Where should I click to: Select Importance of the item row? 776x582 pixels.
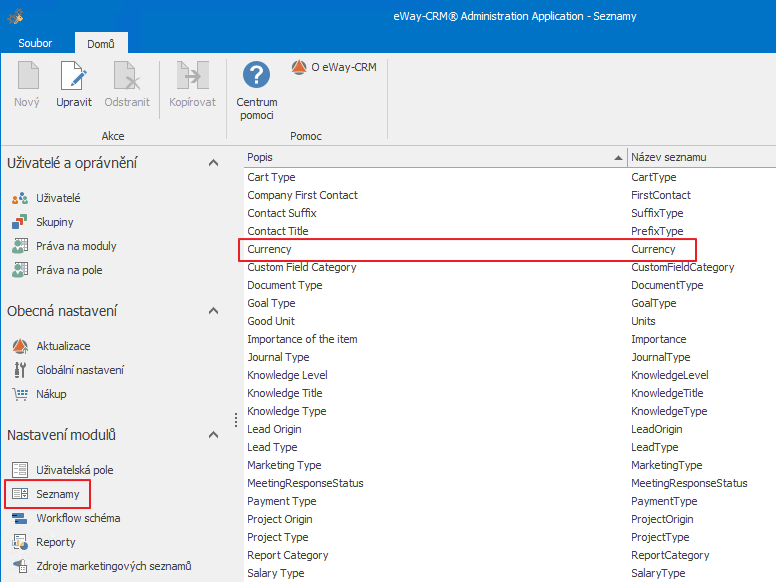point(510,340)
